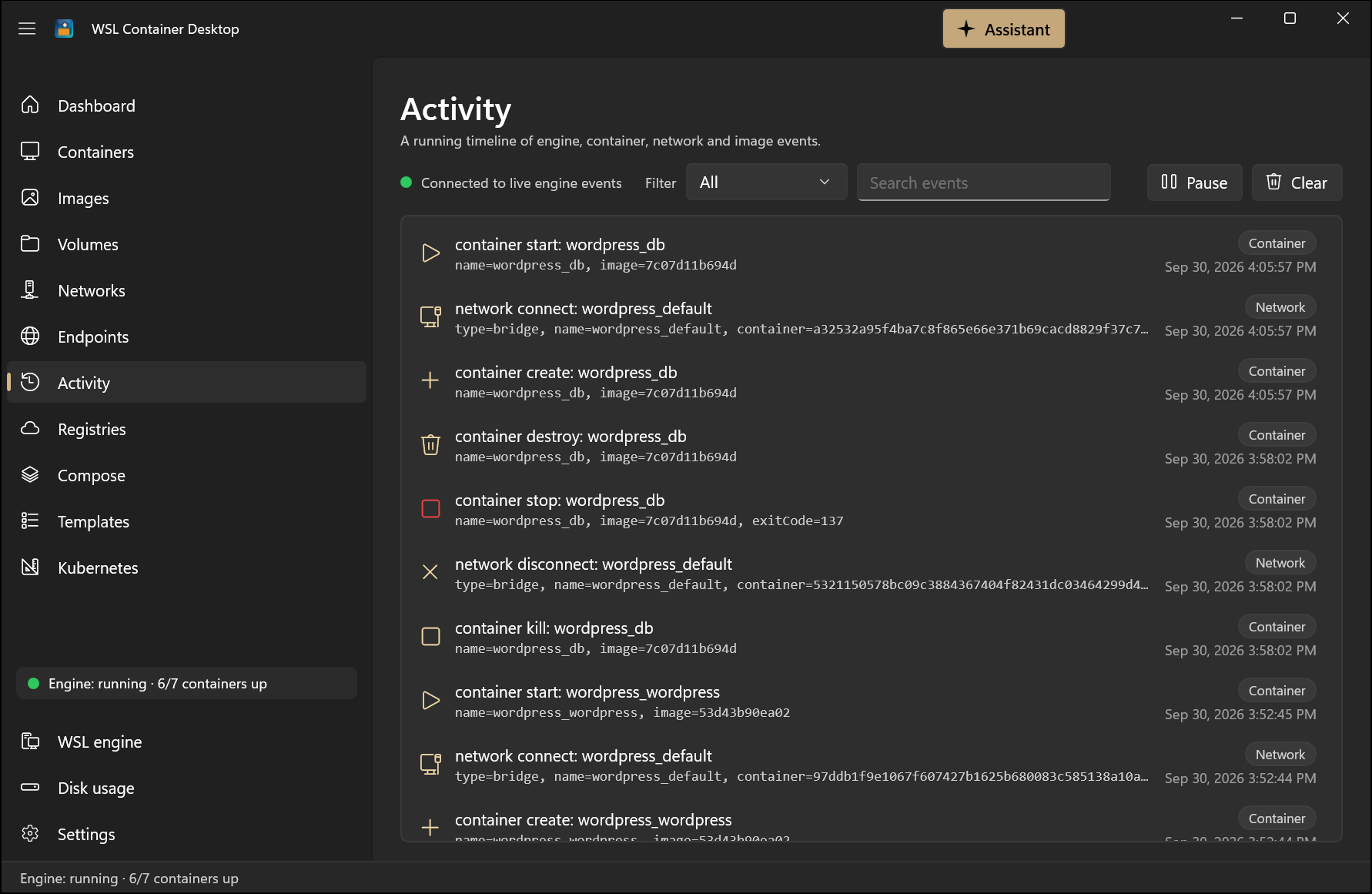Focus the Search events field
This screenshot has width=1372, height=894.
point(983,182)
